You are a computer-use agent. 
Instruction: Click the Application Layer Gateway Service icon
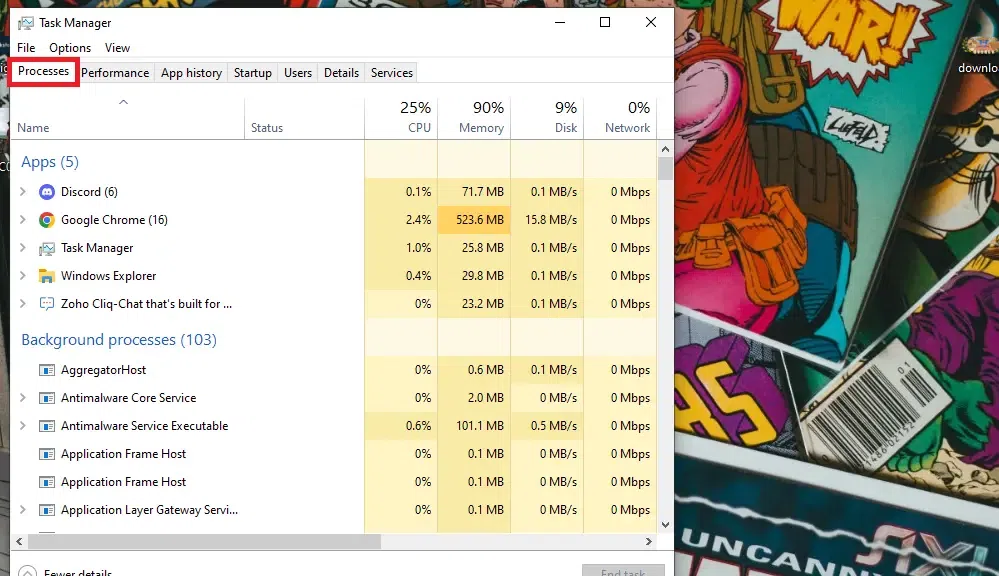pos(47,510)
